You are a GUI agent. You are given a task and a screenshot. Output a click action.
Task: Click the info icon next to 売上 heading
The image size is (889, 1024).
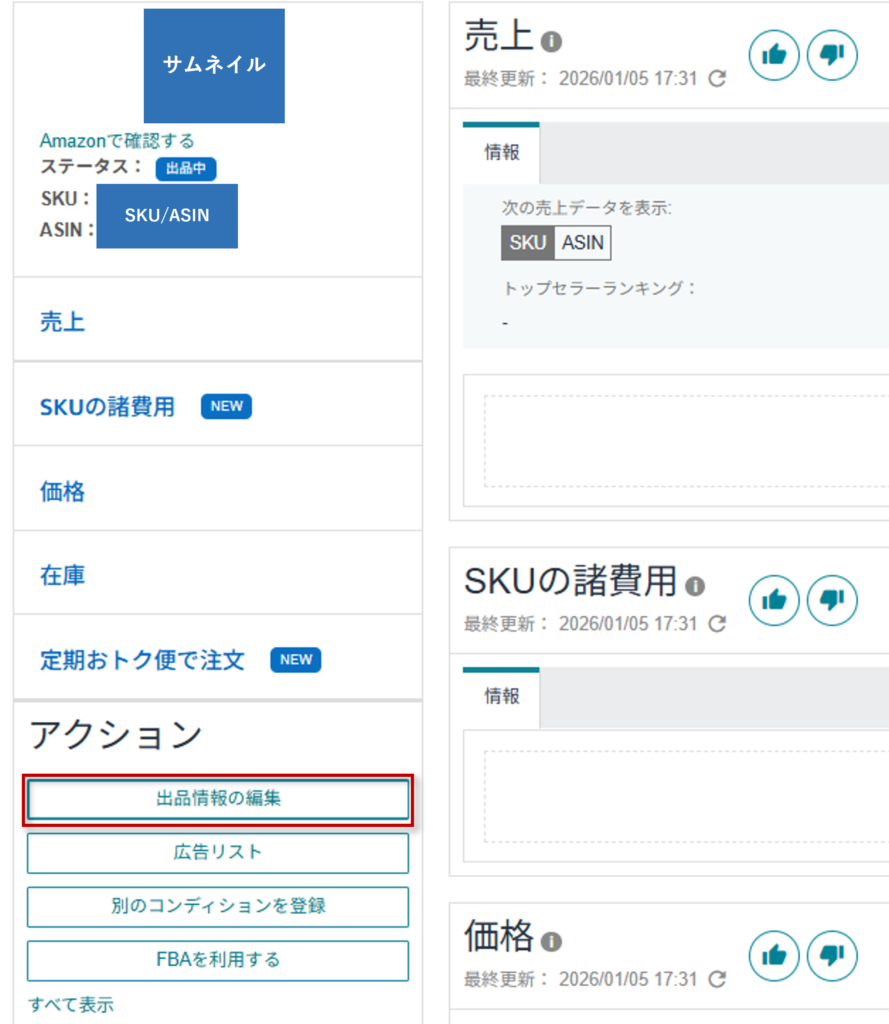549,41
